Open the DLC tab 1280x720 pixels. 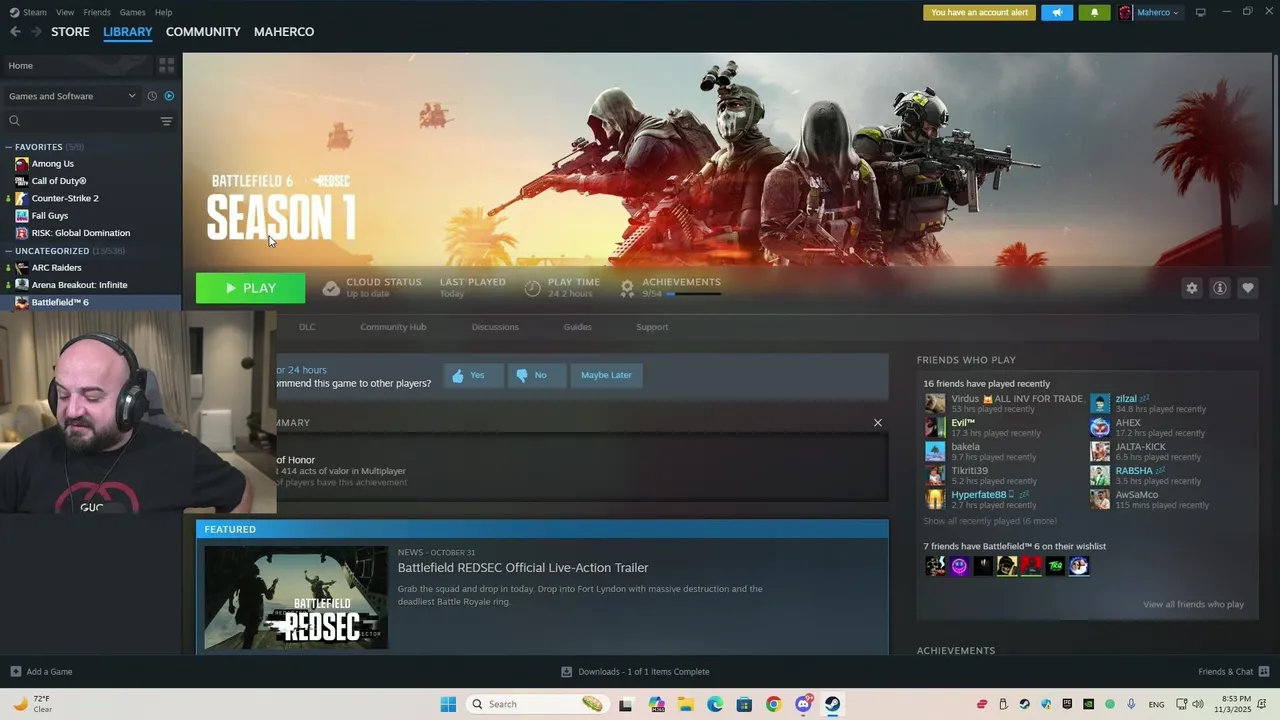[307, 327]
